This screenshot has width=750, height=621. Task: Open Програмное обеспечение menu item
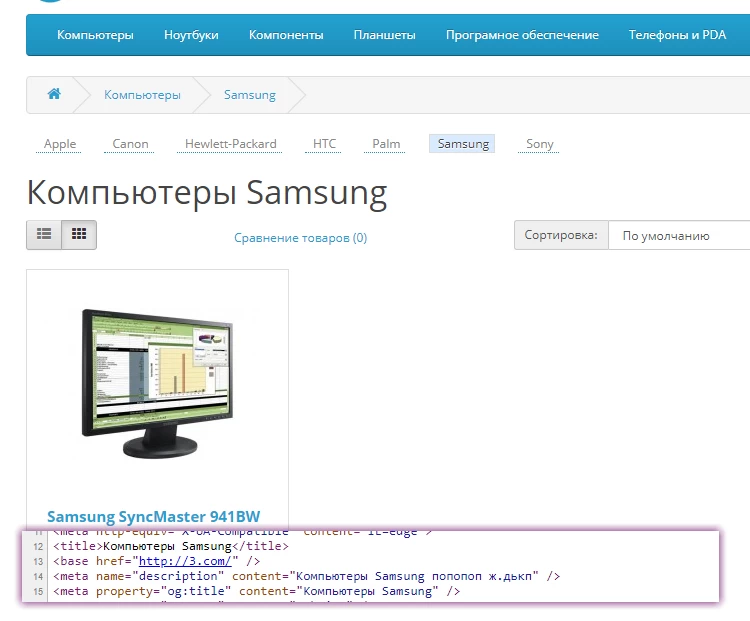(x=522, y=35)
